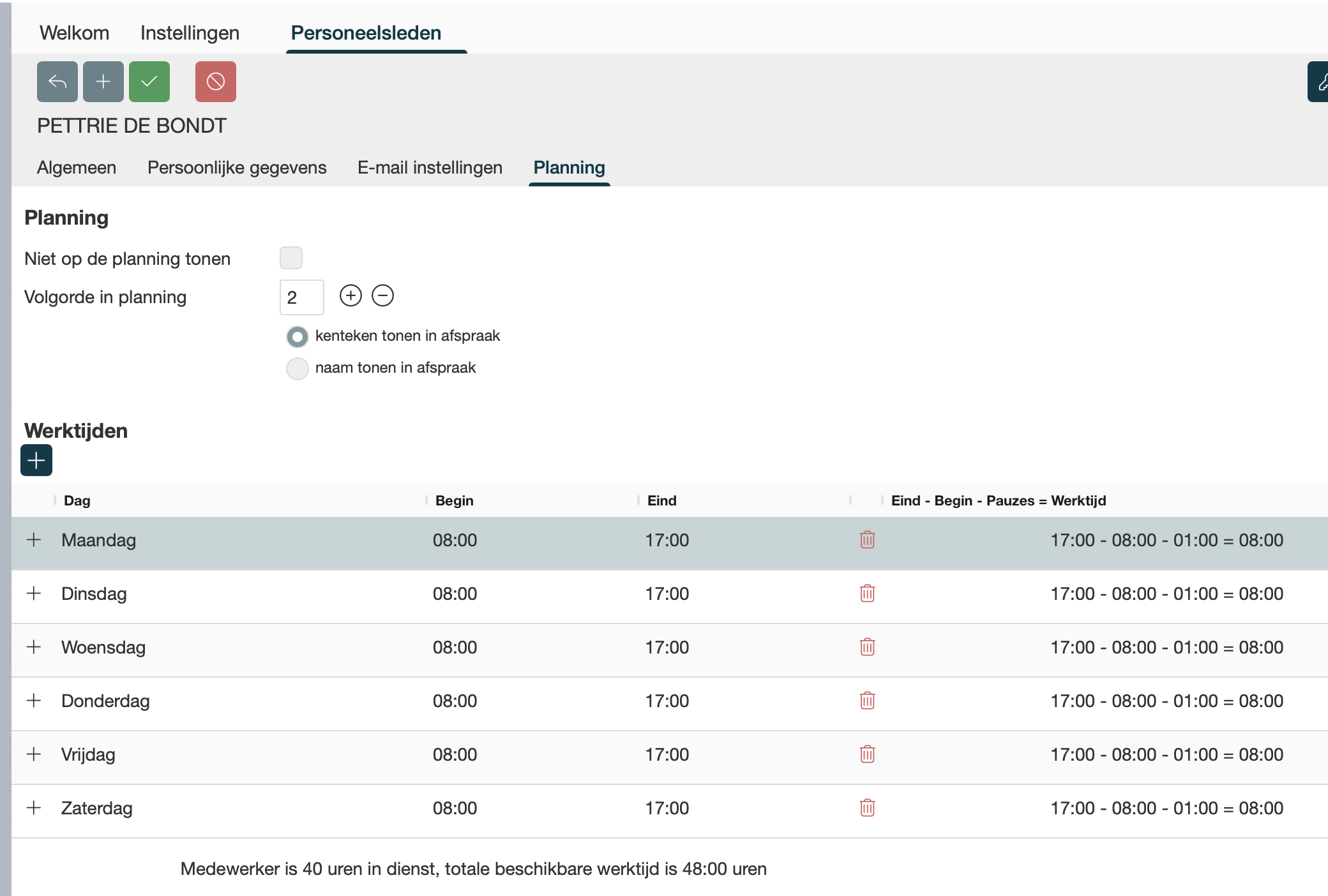This screenshot has height=896, width=1328.
Task: Open the Instellingen tab
Action: 190,33
